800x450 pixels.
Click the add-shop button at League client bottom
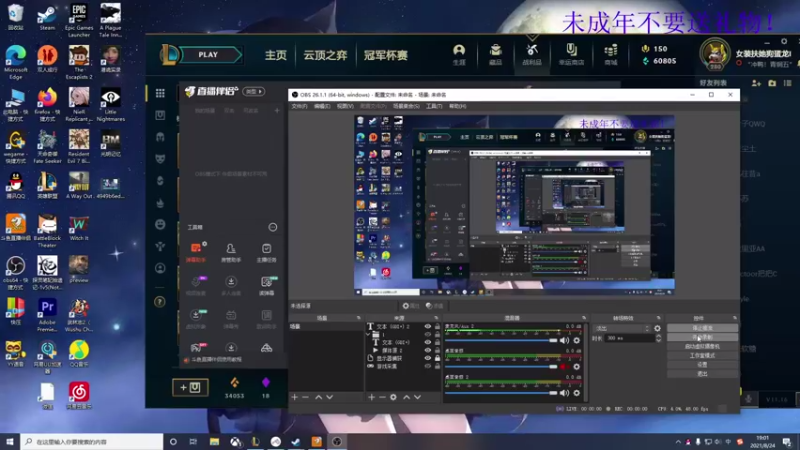tap(190, 387)
